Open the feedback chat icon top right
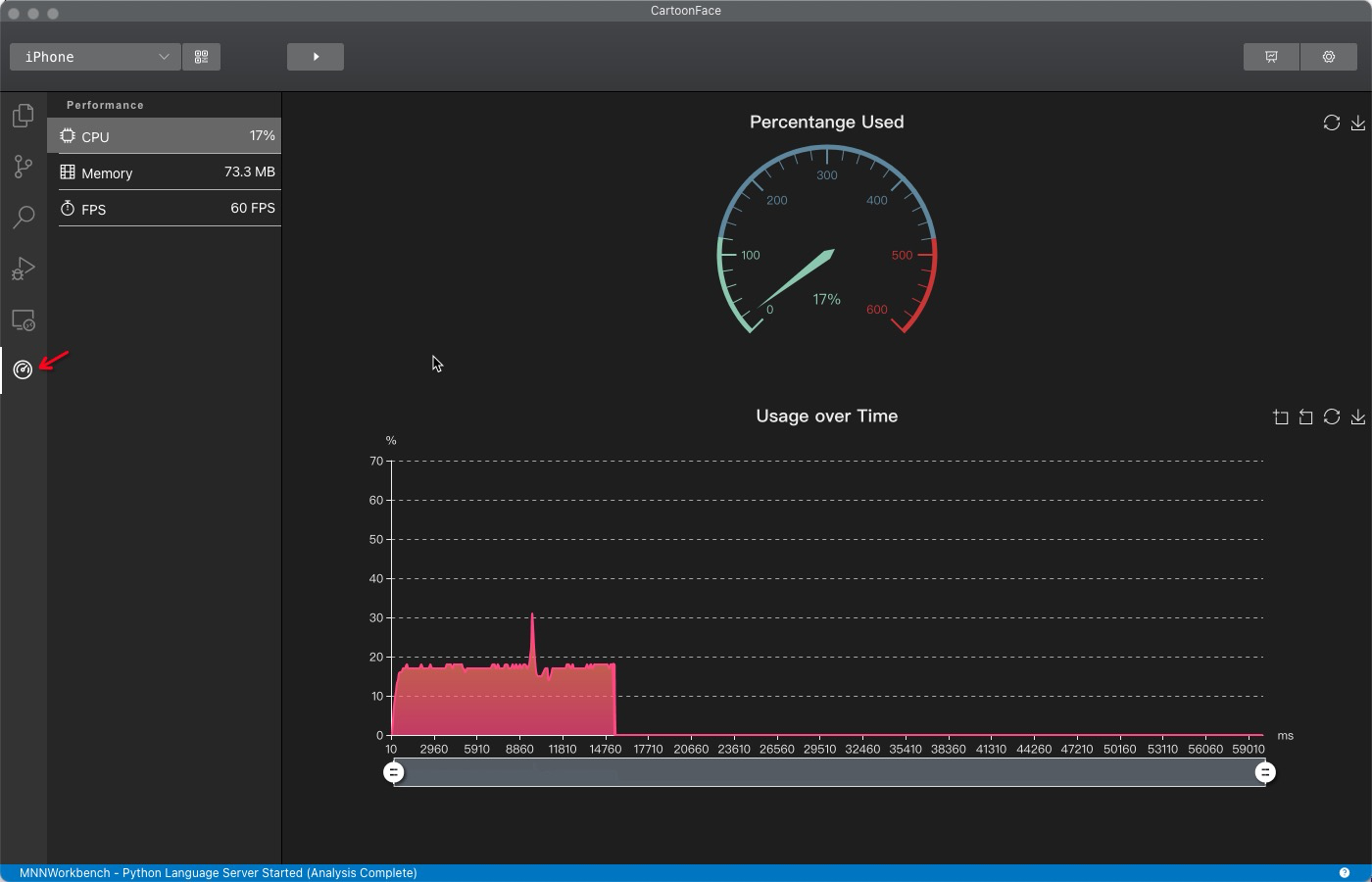1372x882 pixels. [x=1271, y=57]
